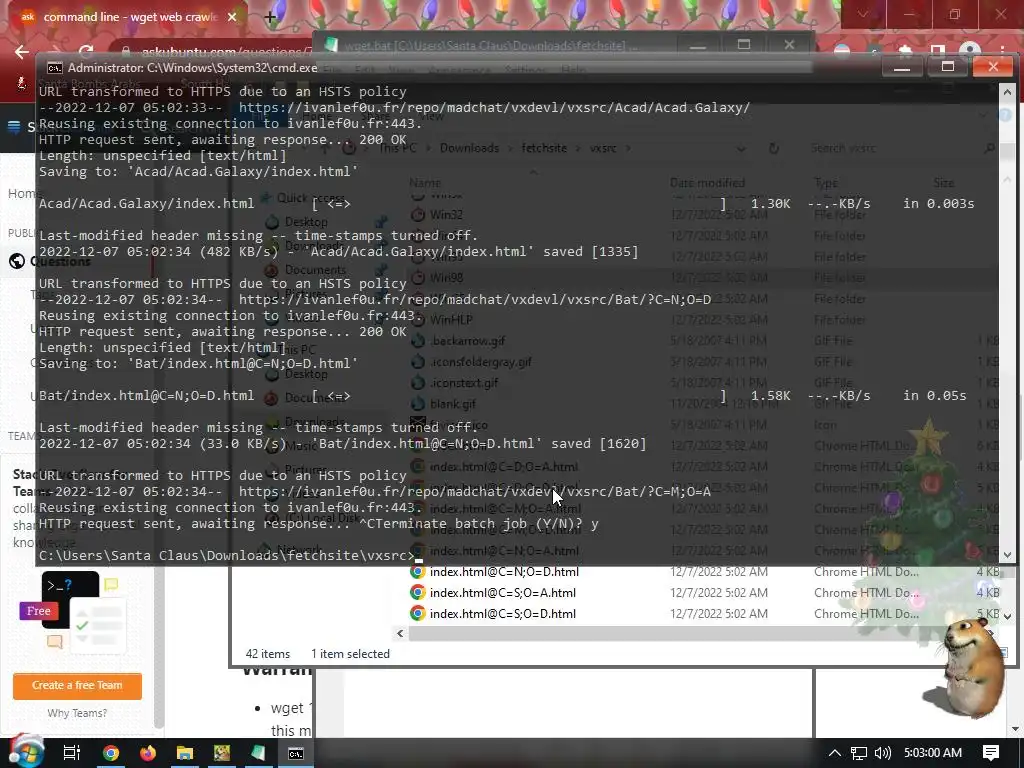Viewport: 1024px width, 768px height.
Task: Click the taskbar clock showing 5:03:00 AM
Action: pyautogui.click(x=933, y=753)
